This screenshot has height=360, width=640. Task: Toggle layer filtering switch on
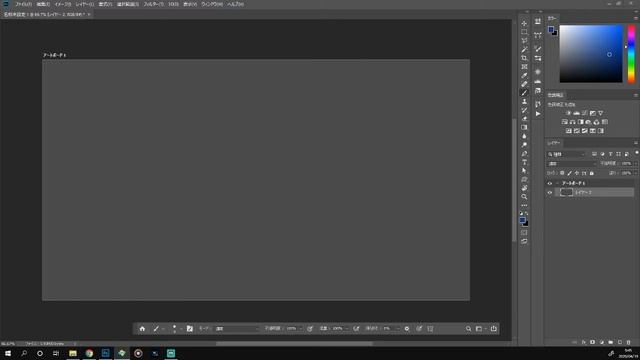637,153
